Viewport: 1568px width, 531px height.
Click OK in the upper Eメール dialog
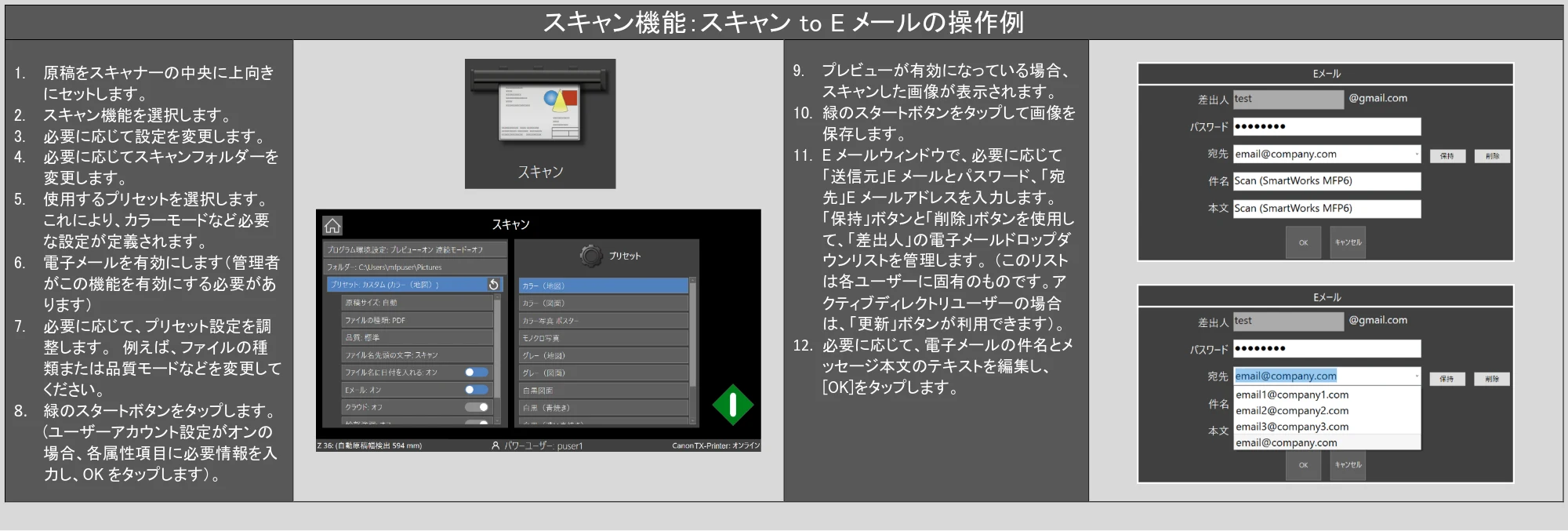[x=1303, y=242]
